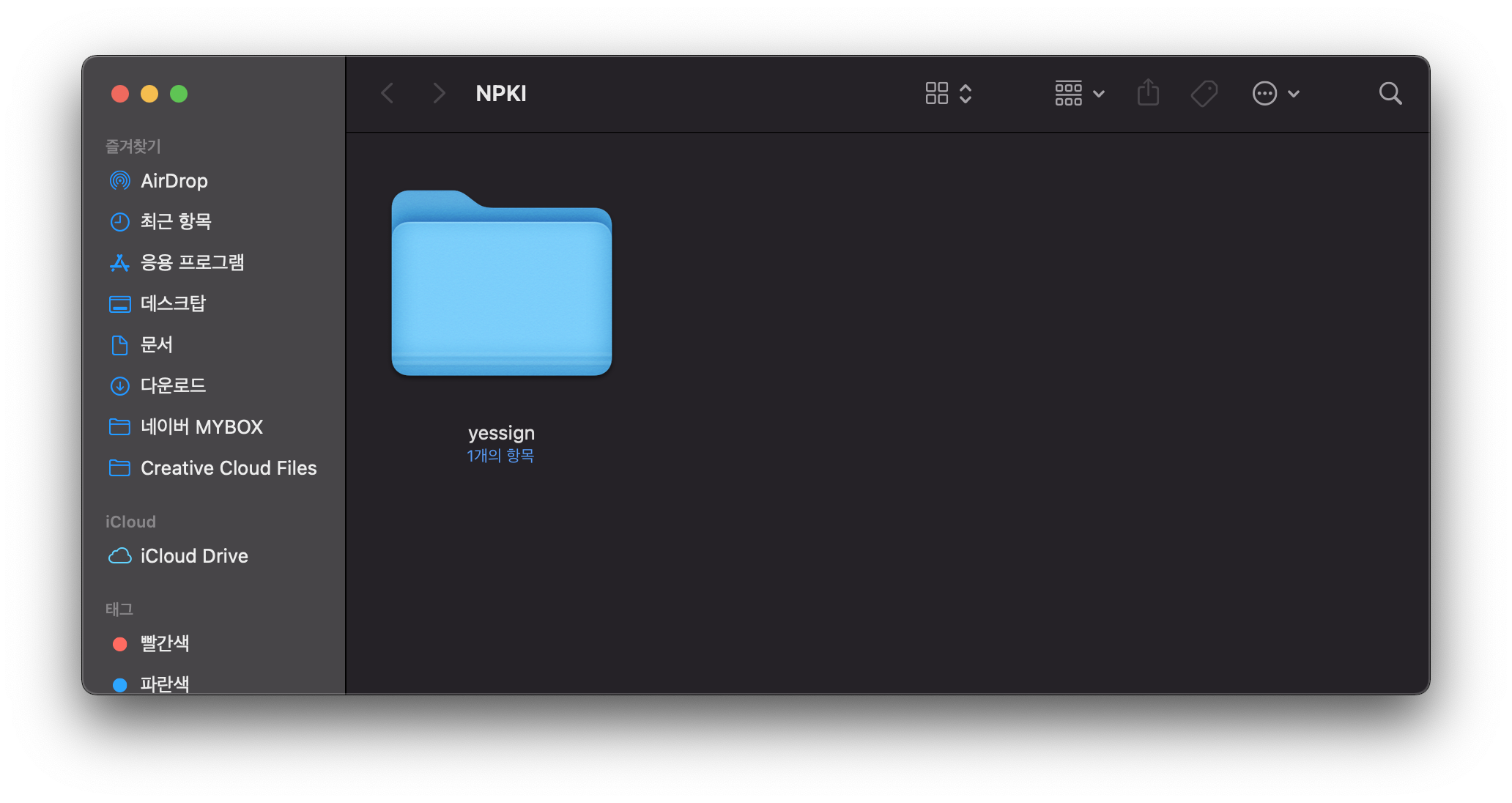Open the group-by dropdown in toolbar
This screenshot has height=803, width=1512.
pyautogui.click(x=1079, y=94)
